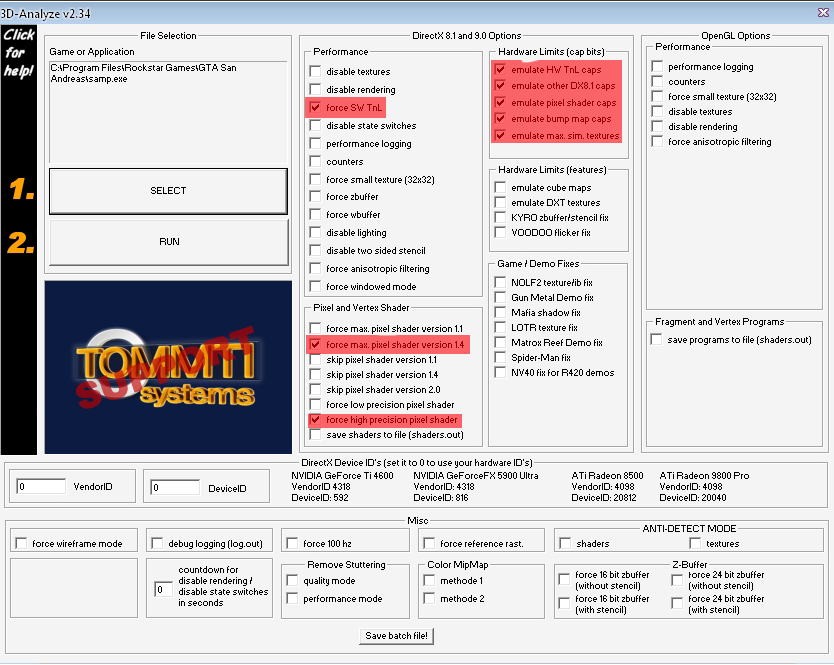Screen dimensions: 834x665
Task: Uncheck force SW TnL option
Action: tap(316, 108)
